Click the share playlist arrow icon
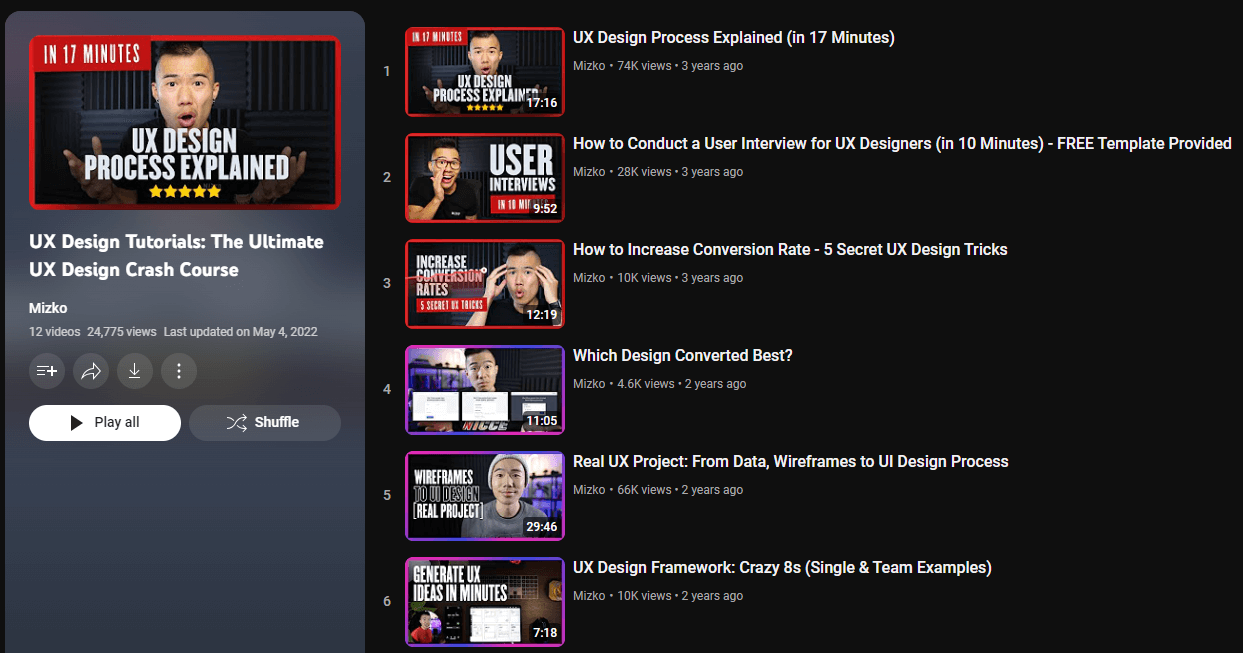This screenshot has width=1243, height=653. point(91,371)
